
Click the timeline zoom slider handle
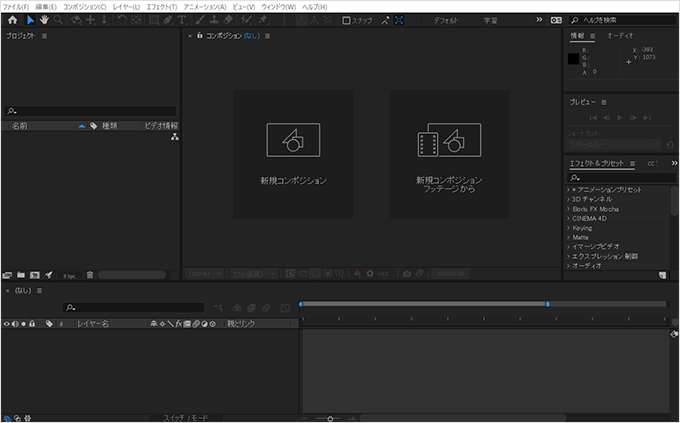[330, 419]
